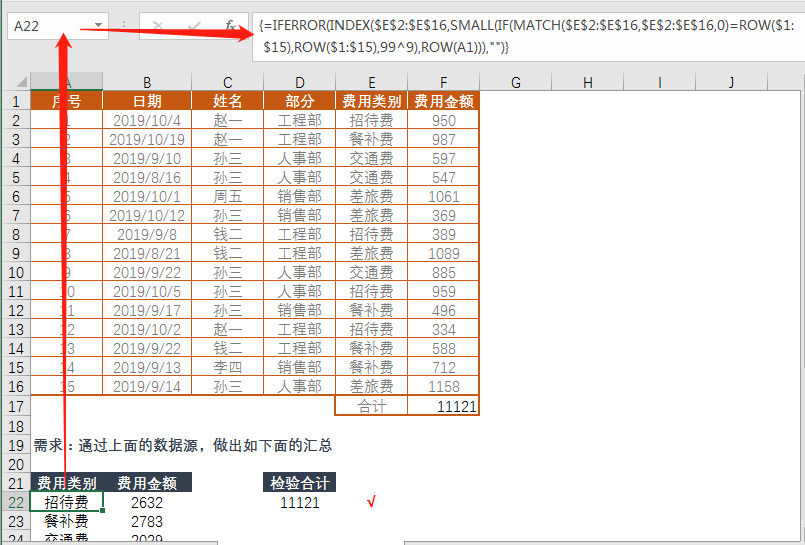Select cell A22 containing 招待费
Screen dimensions: 805x545
pyautogui.click(x=66, y=502)
